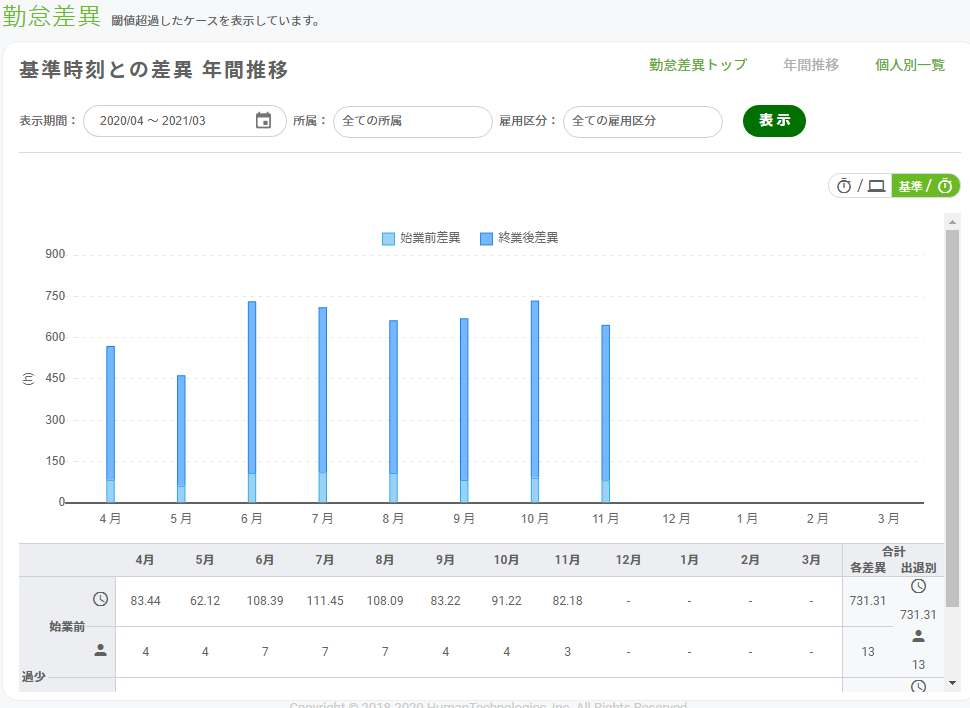
Task: Click the 始業前 people count 7 for 6月
Action: 265,652
